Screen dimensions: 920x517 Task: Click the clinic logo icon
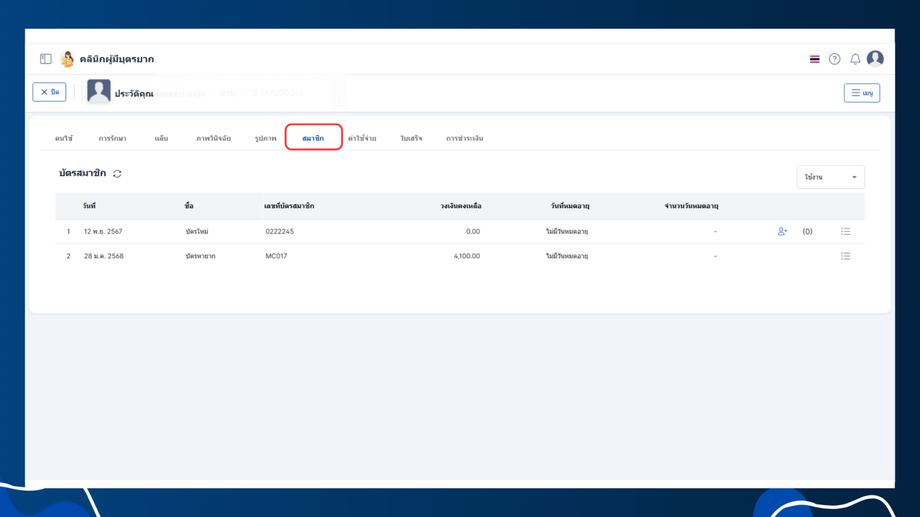point(67,59)
